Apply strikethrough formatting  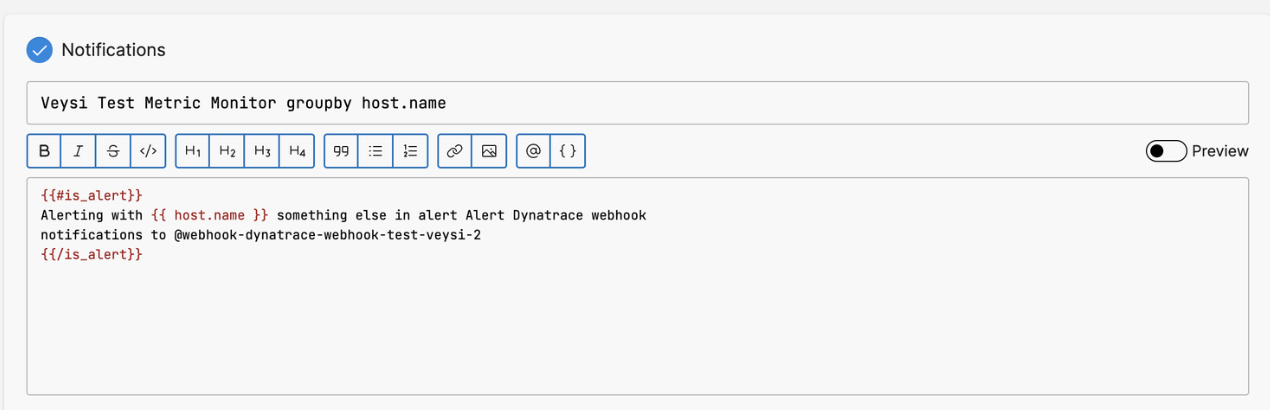[x=113, y=151]
